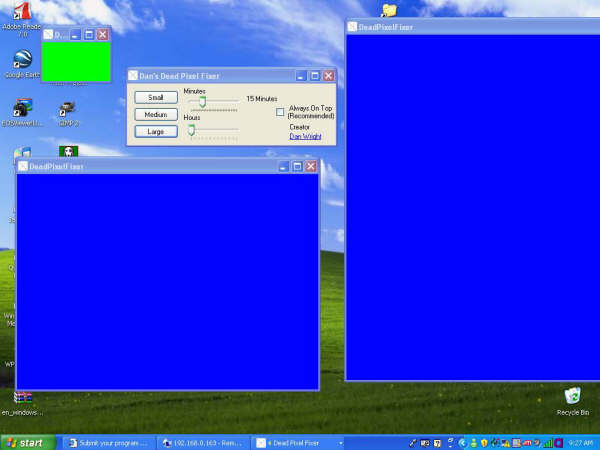Image resolution: width=600 pixels, height=450 pixels.
Task: Click middle blue DeadPixelFixer window's title icon
Action: 23,166
